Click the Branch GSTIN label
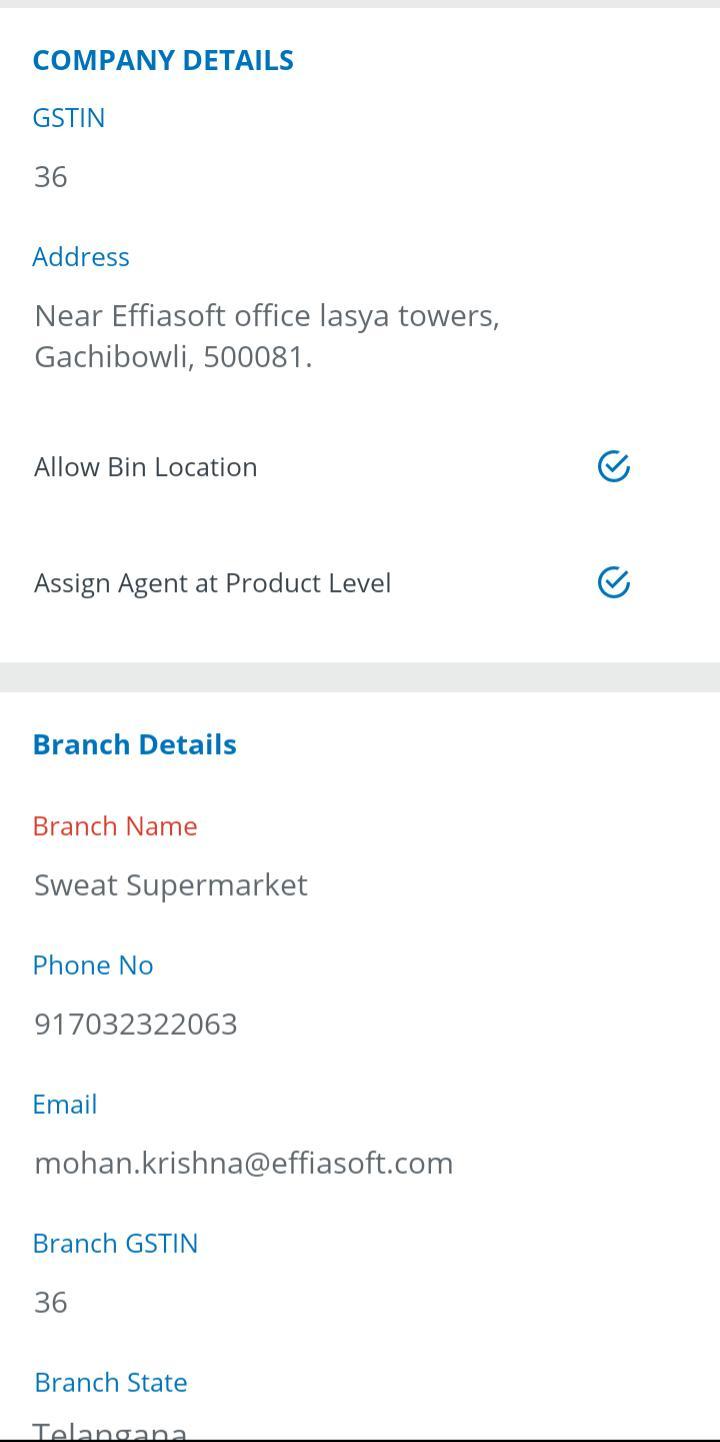Viewport: 720px width, 1442px height. [116, 1243]
